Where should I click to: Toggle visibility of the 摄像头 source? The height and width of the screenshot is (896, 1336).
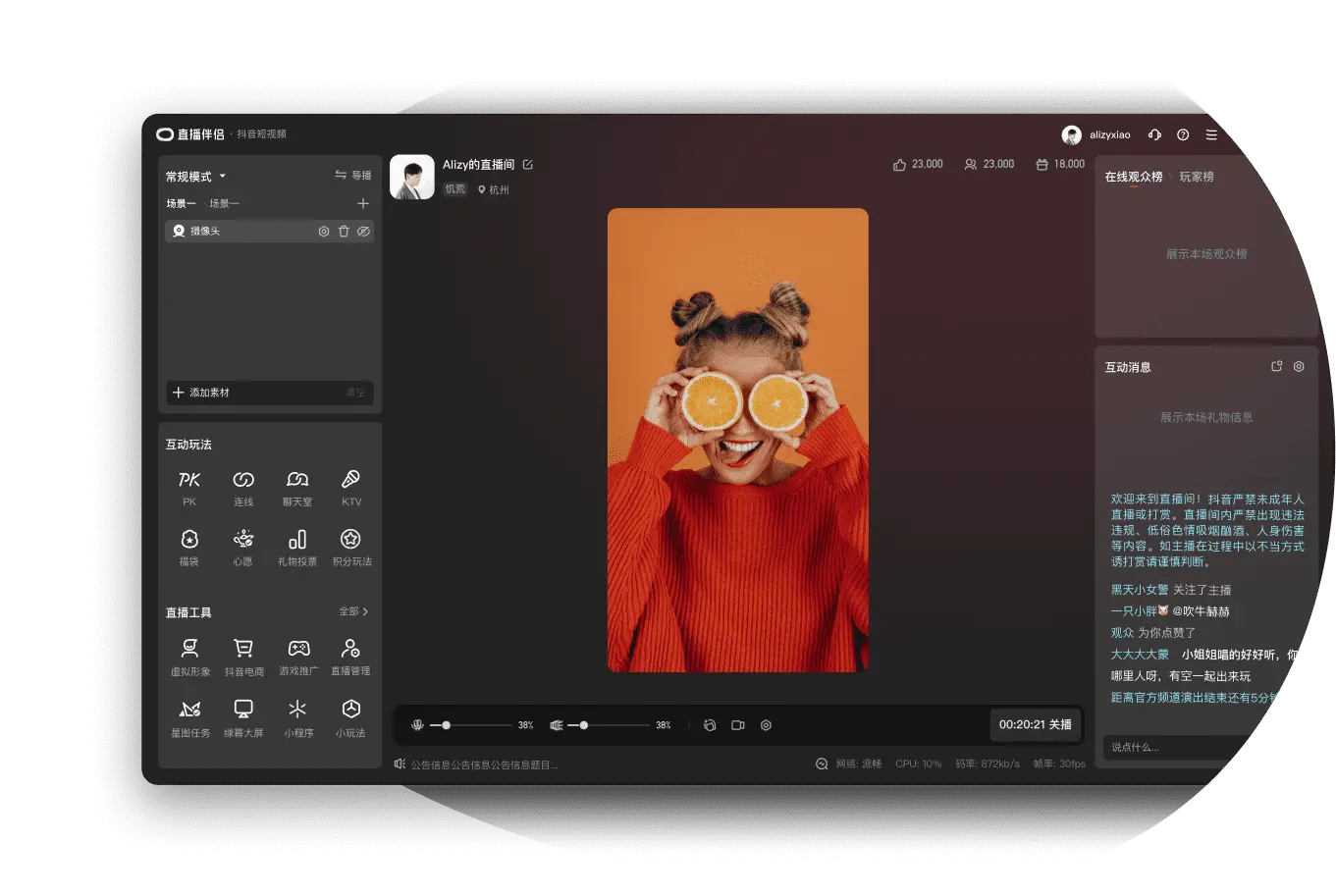[x=363, y=232]
